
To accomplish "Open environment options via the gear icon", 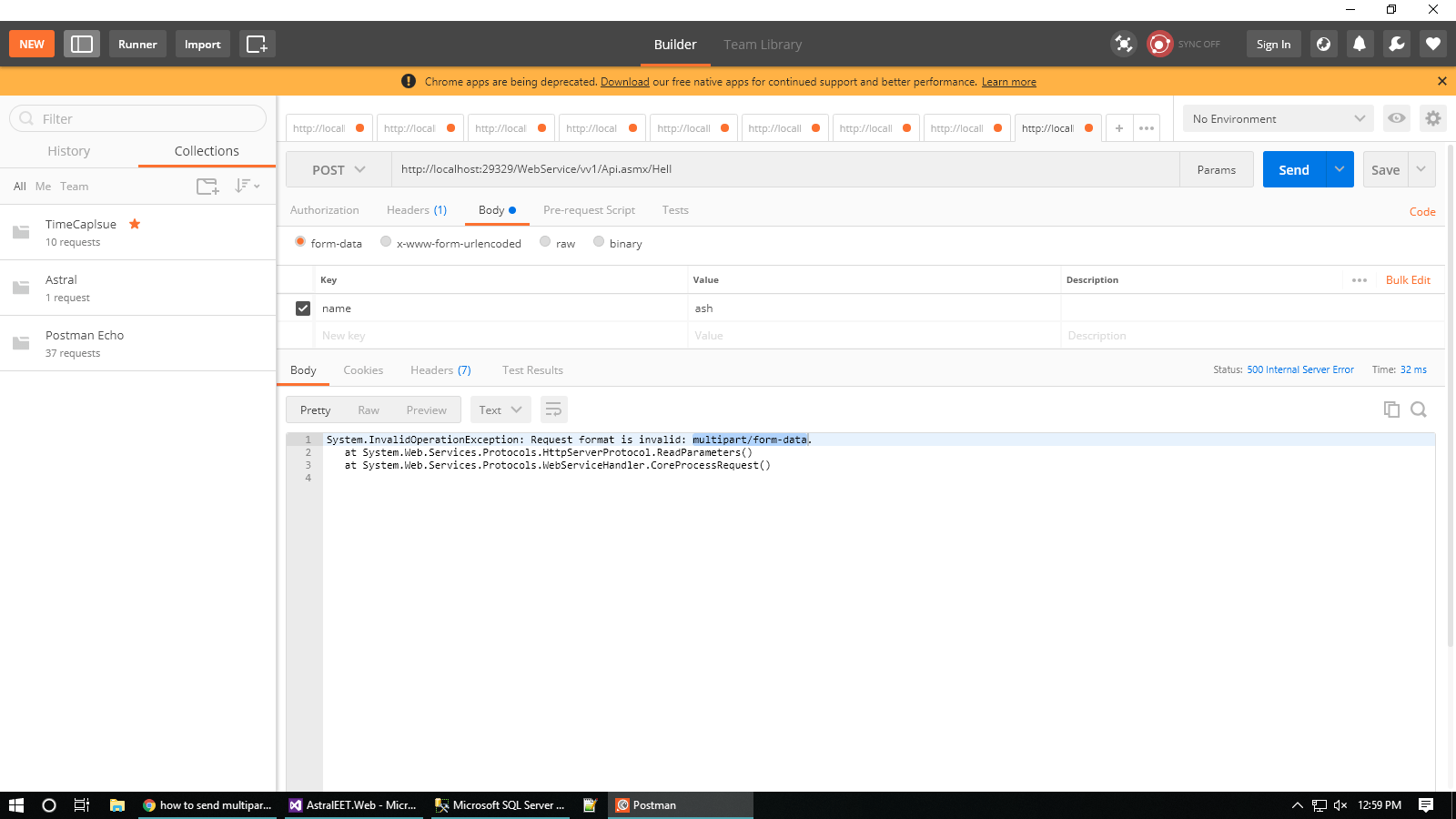I will click(1433, 118).
